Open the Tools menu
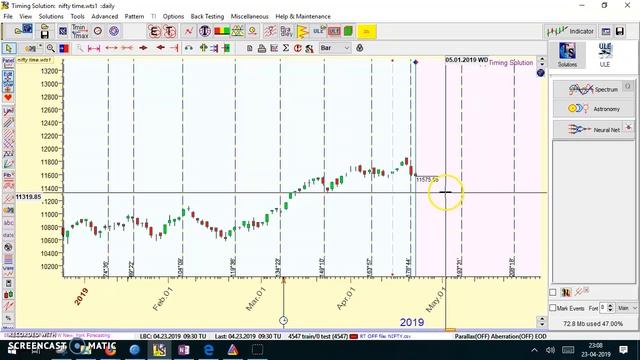The width and height of the screenshot is (640, 360). coord(77,16)
